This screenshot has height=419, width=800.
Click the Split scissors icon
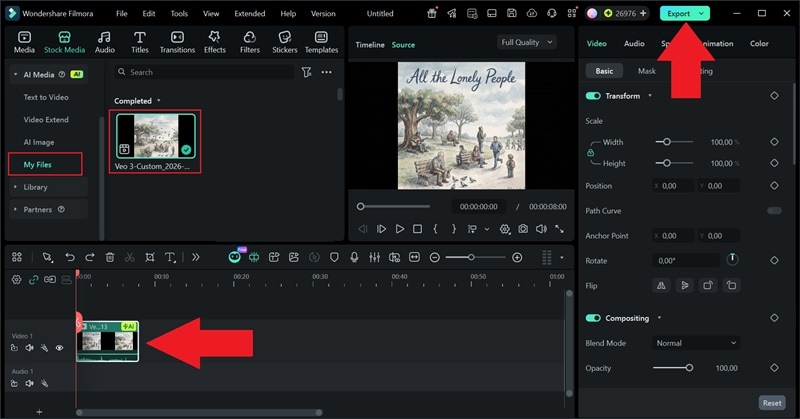pyautogui.click(x=130, y=257)
